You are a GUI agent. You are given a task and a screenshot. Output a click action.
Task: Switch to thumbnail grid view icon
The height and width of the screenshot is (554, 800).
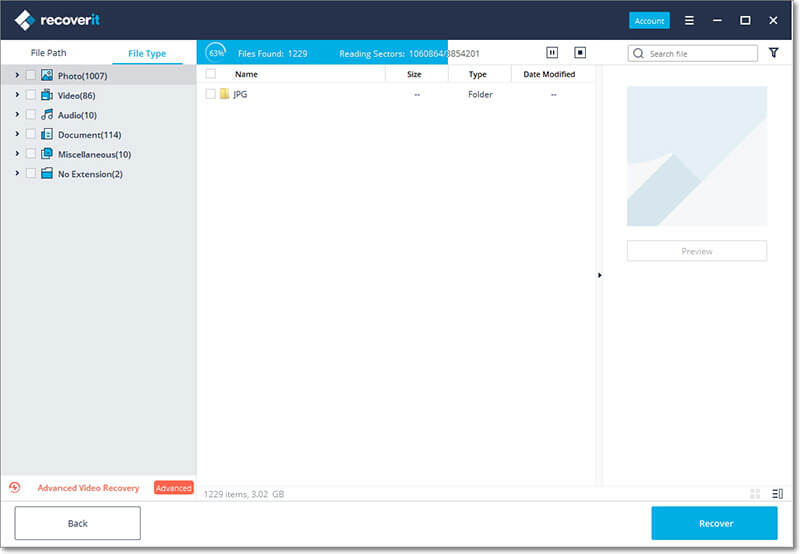[x=755, y=493]
